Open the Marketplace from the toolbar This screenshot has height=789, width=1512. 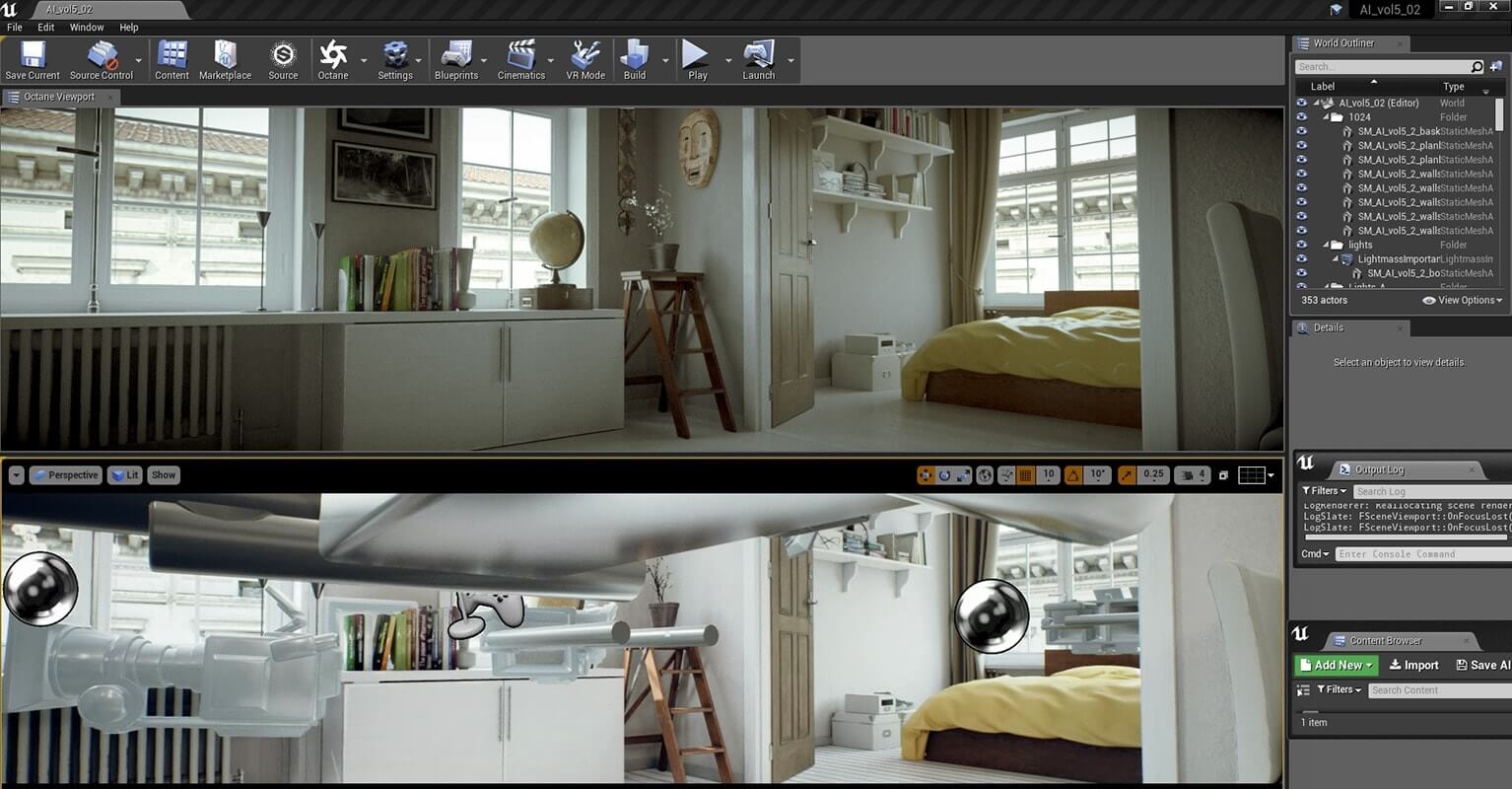click(x=225, y=59)
